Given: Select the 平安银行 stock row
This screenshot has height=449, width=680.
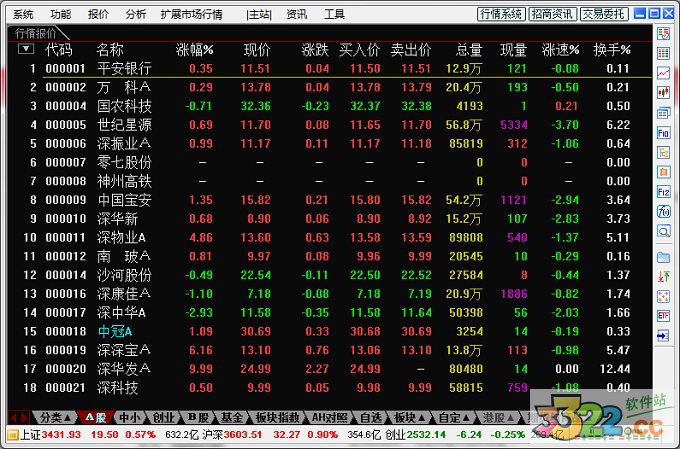Looking at the screenshot, I should (330, 69).
